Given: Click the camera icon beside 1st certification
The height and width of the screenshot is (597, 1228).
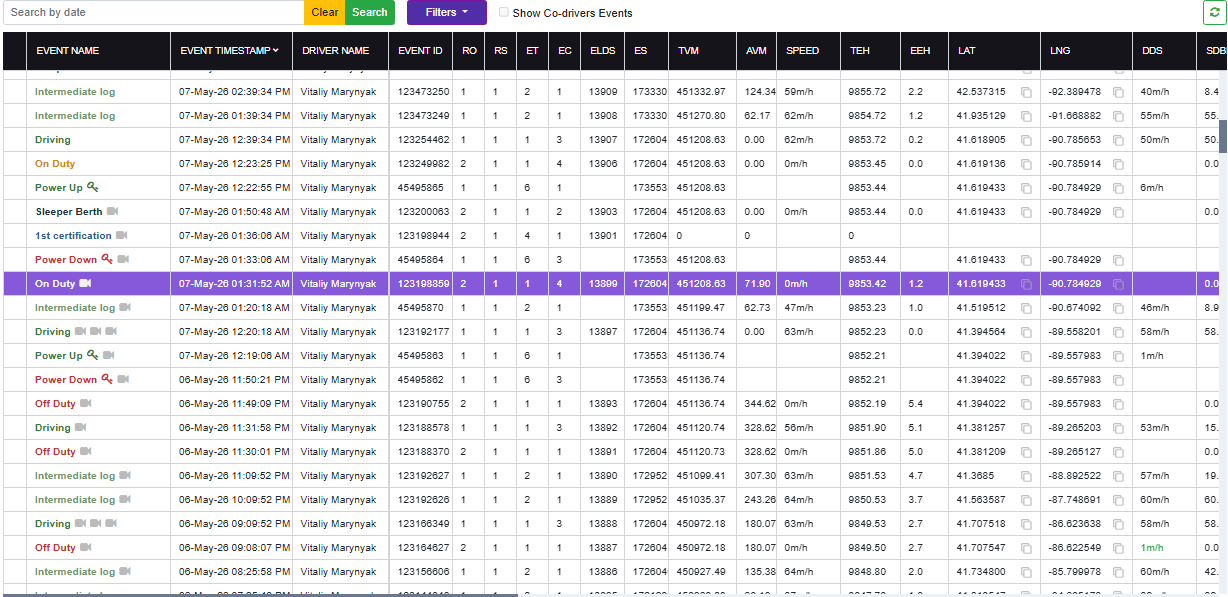Looking at the screenshot, I should click(x=122, y=235).
